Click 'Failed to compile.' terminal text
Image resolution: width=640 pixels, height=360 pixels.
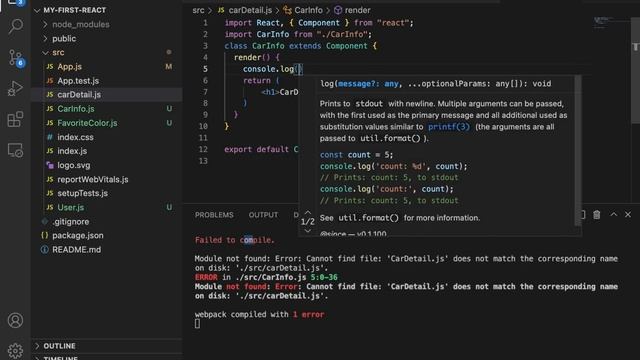coord(235,240)
